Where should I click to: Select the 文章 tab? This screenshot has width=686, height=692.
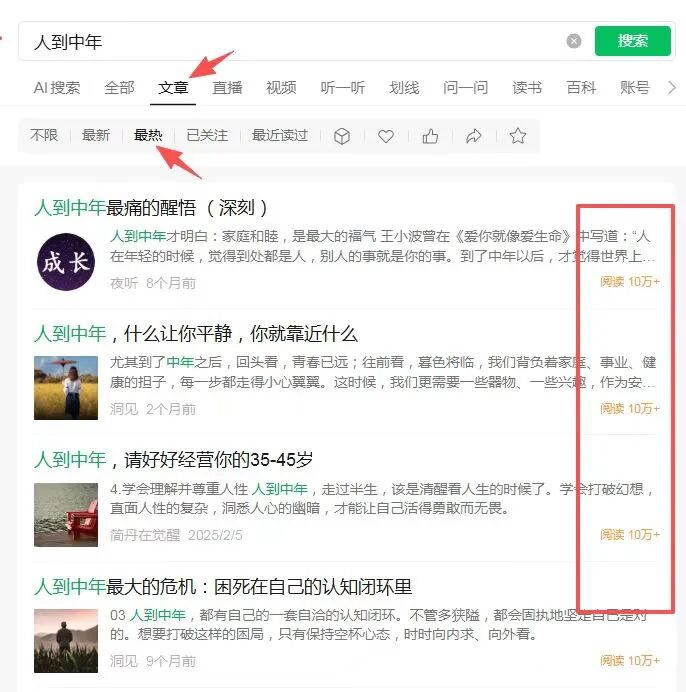tap(173, 88)
